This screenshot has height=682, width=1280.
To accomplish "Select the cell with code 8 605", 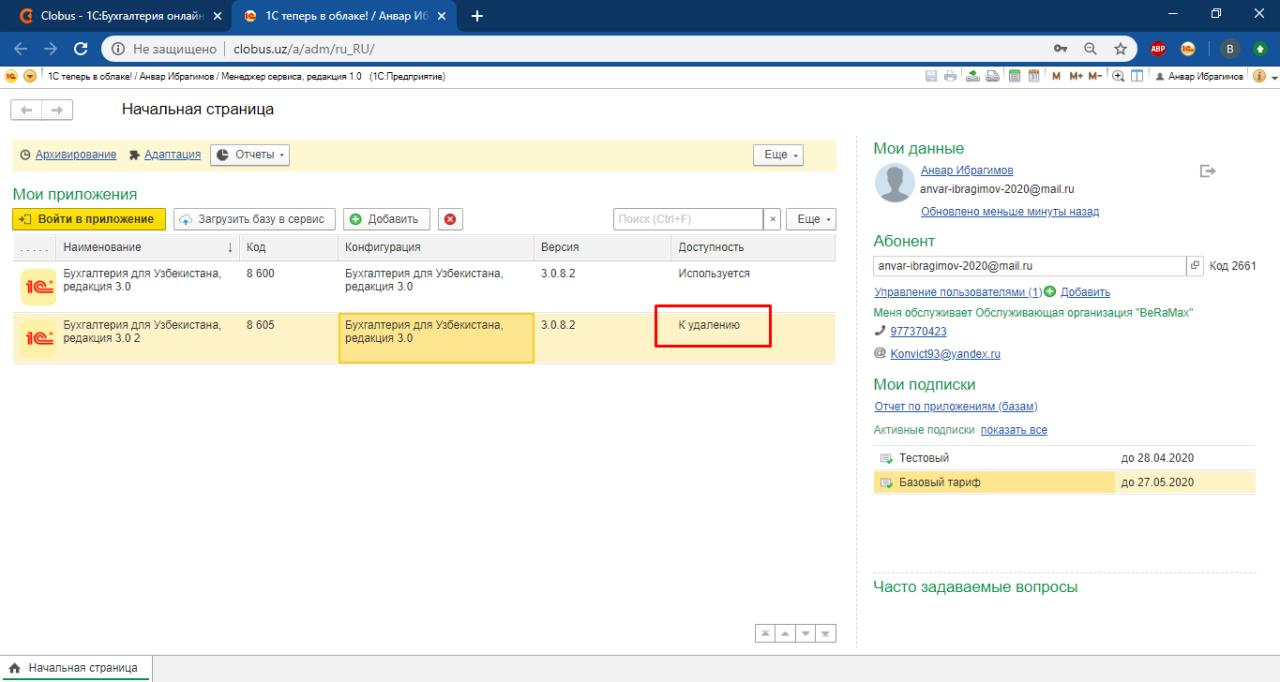I will click(x=288, y=338).
